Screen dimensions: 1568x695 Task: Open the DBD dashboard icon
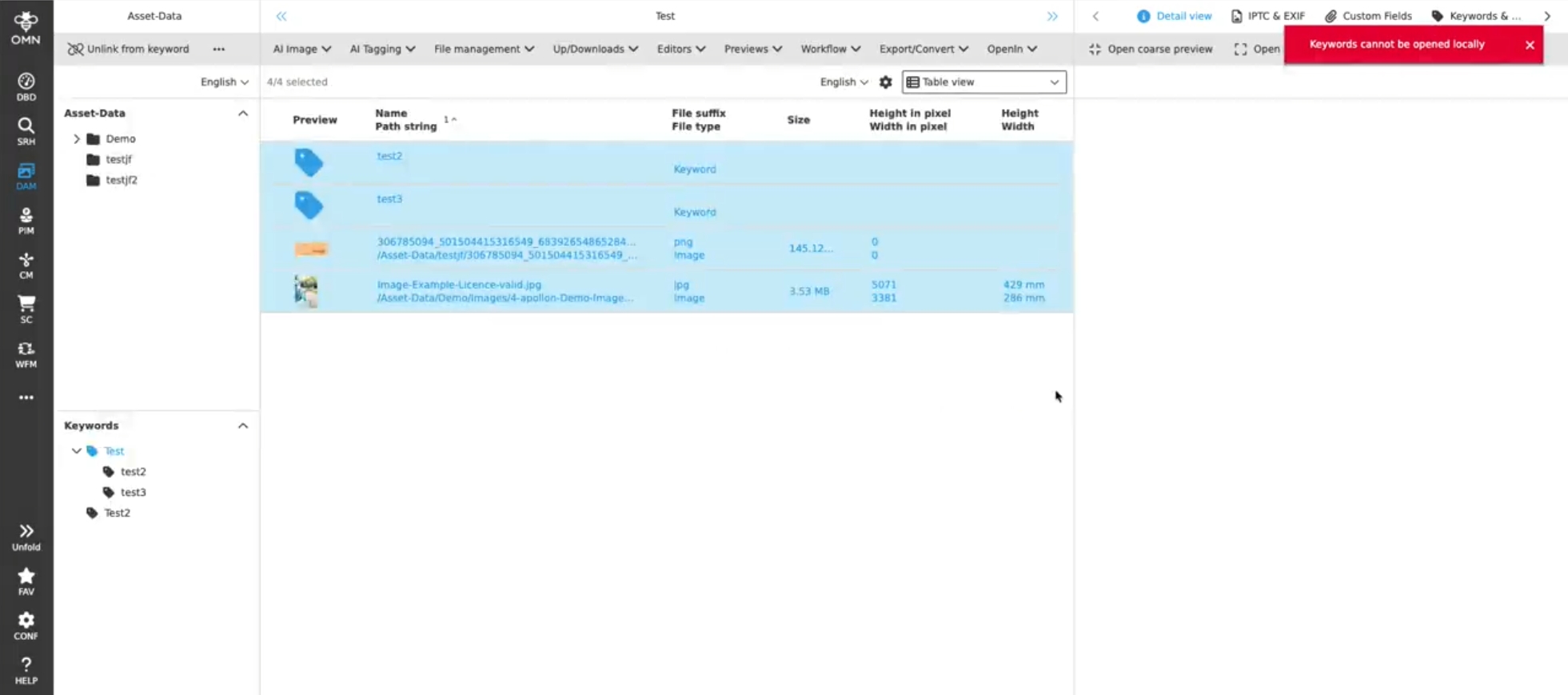pyautogui.click(x=26, y=86)
